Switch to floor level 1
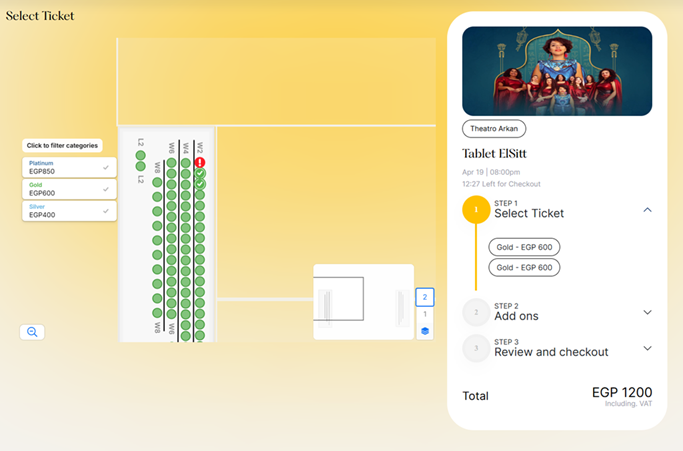The image size is (683, 451). coord(425,314)
